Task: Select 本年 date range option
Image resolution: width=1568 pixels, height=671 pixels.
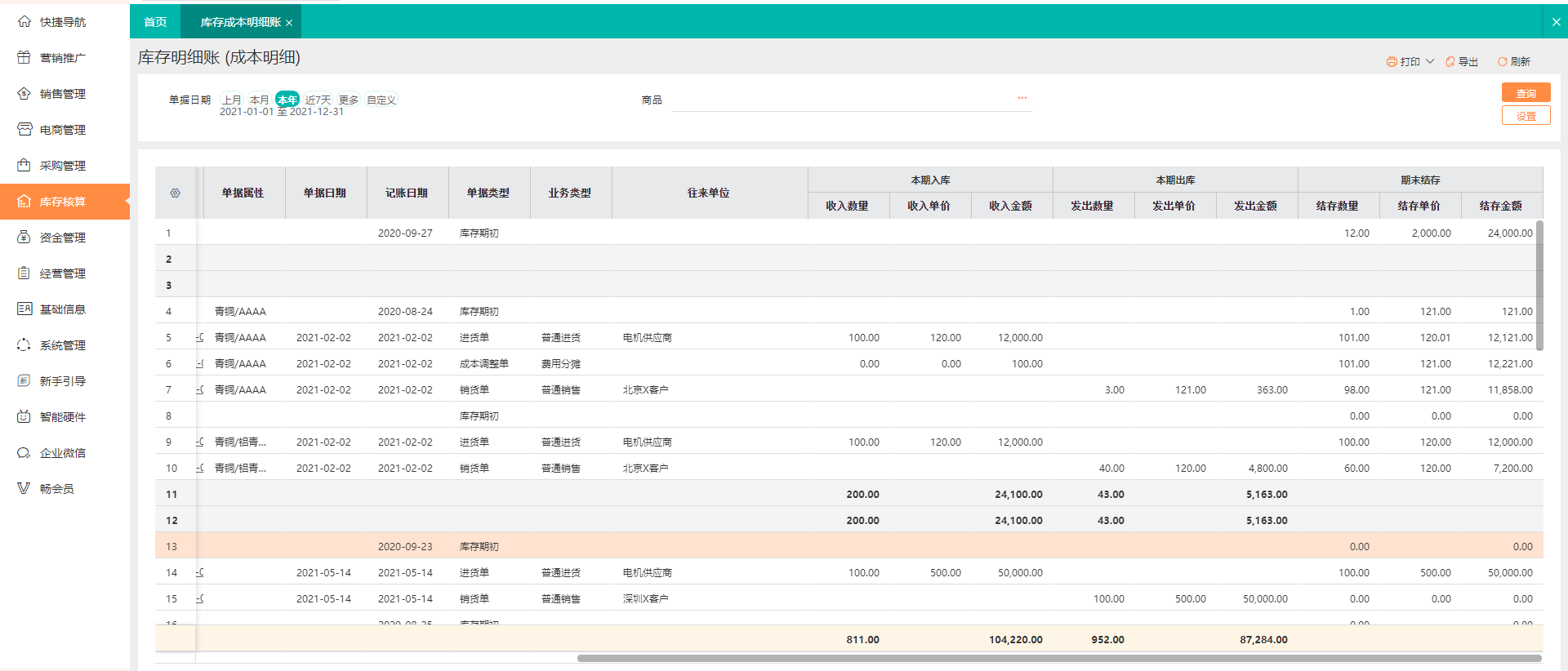Action: (287, 100)
